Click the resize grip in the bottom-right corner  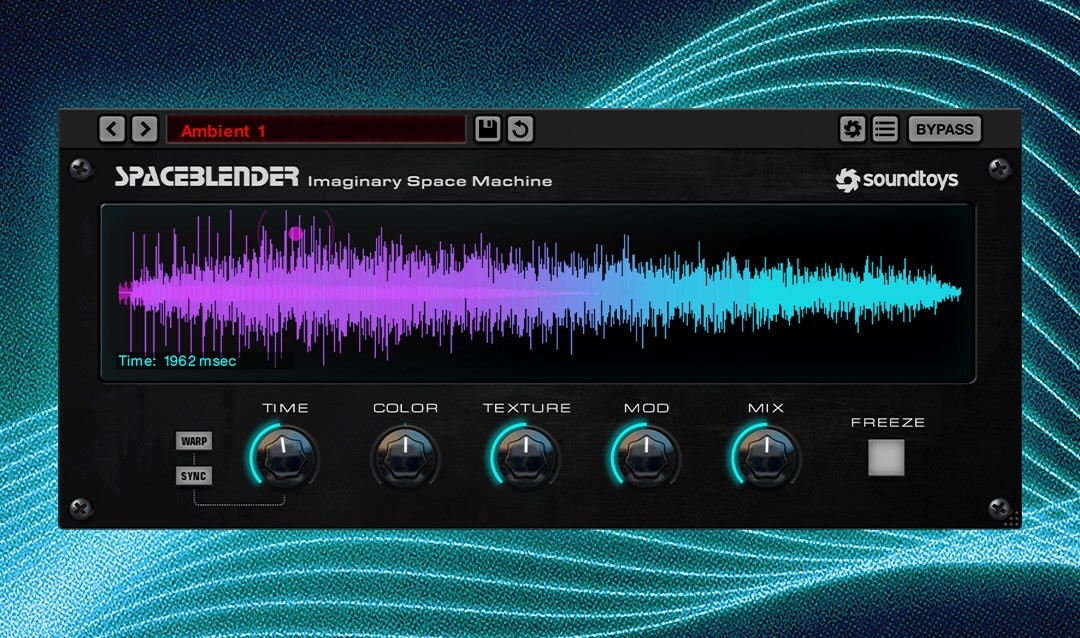[1011, 518]
